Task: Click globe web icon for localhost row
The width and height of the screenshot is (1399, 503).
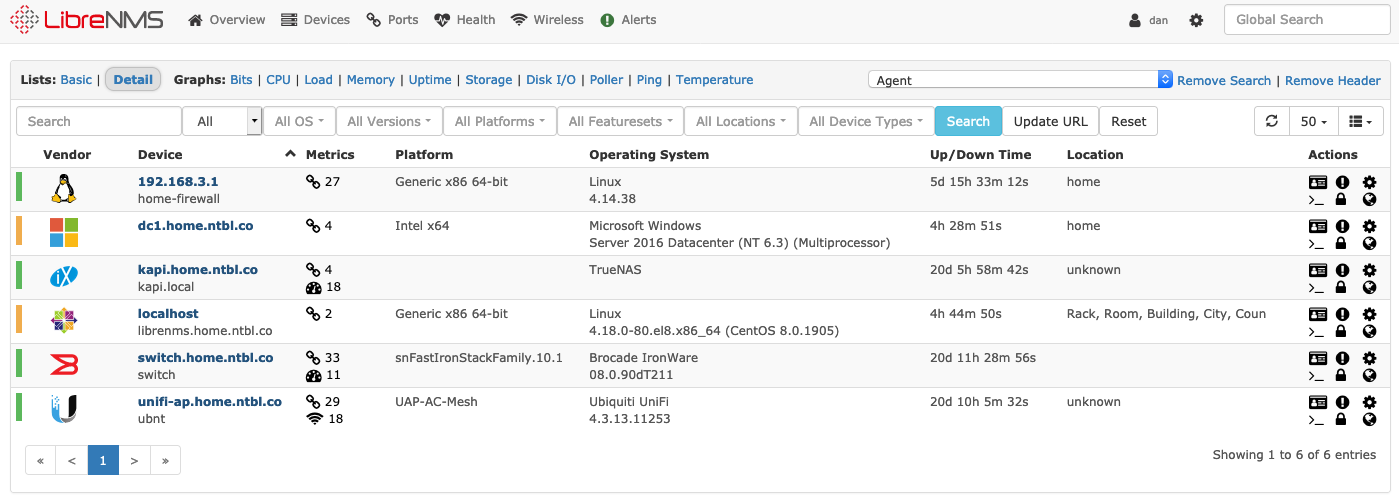Action: pos(1369,331)
